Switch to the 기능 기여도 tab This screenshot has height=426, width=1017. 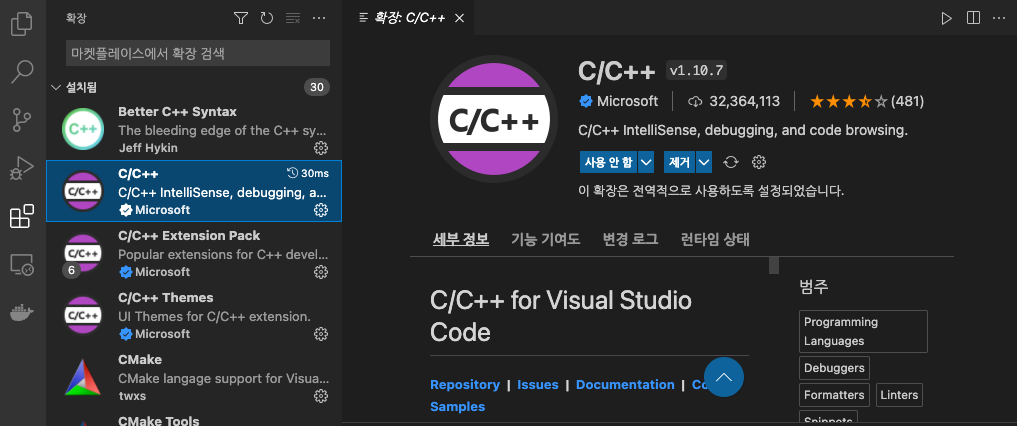click(545, 239)
